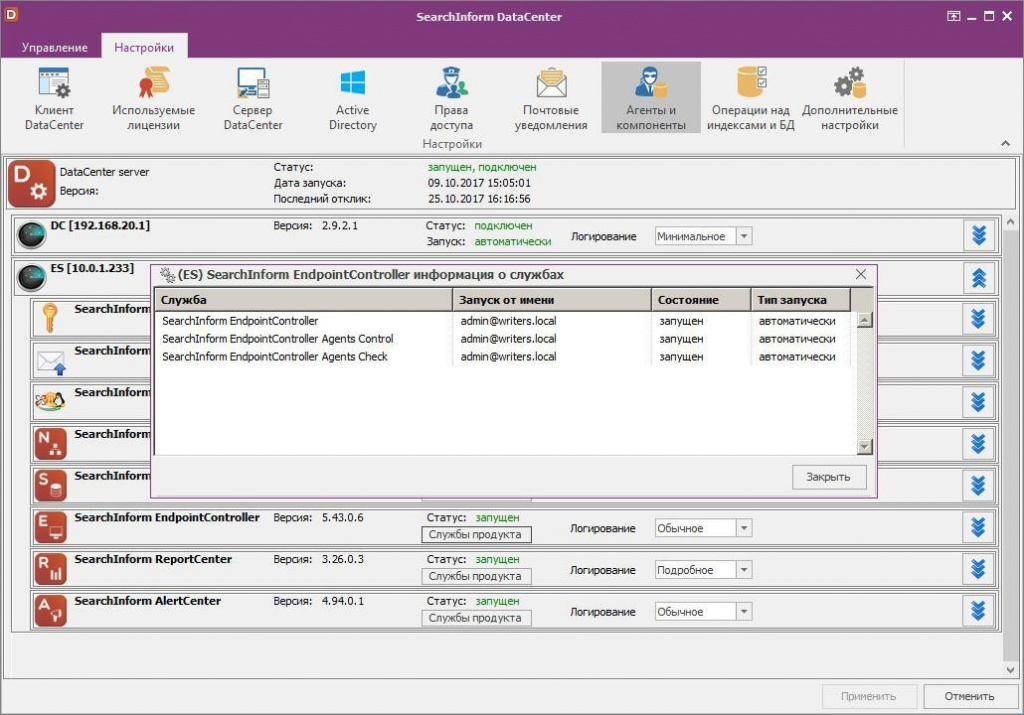Expand the EndpointController row chevrons
The image size is (1024, 715).
pyautogui.click(x=978, y=528)
